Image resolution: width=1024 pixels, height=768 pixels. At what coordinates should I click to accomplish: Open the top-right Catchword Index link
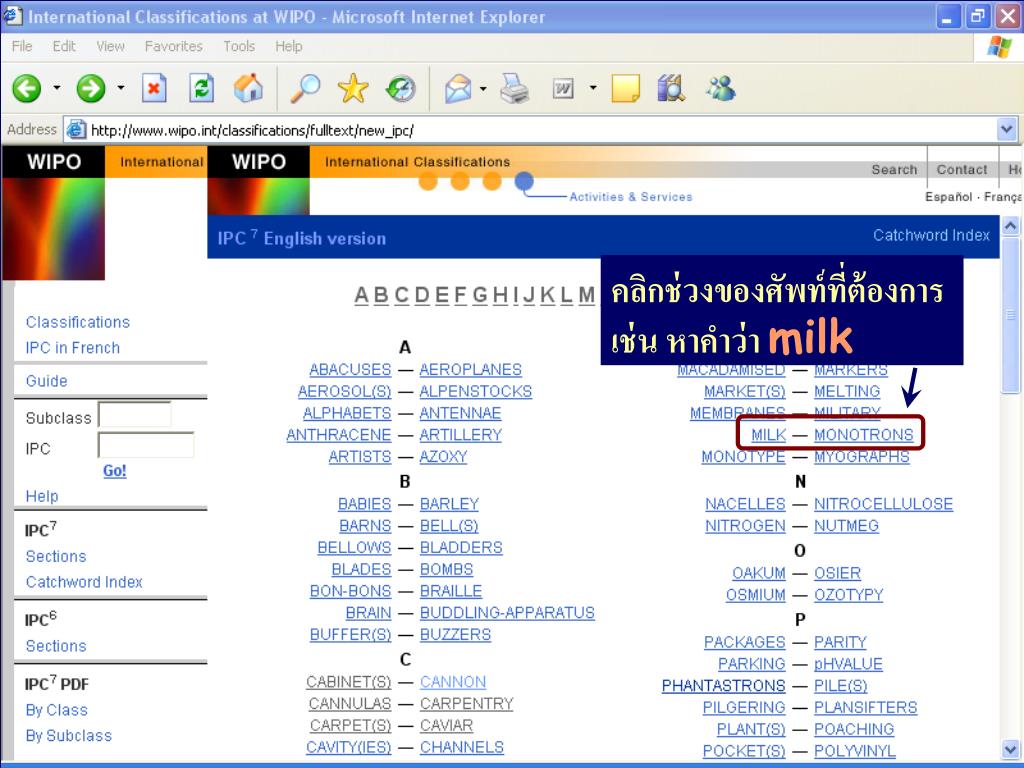tap(931, 235)
